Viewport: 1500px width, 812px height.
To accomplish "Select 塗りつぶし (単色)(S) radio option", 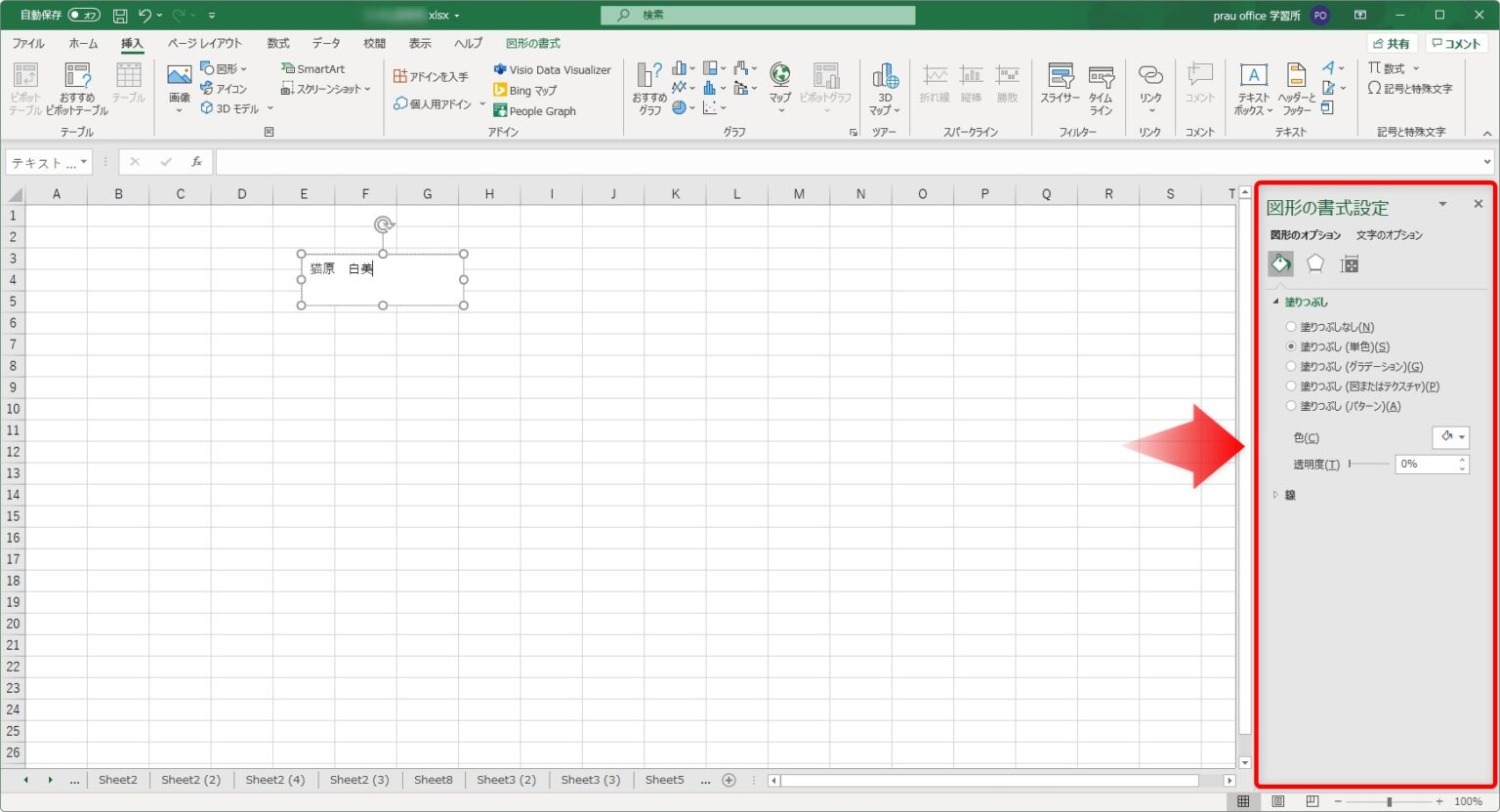I will [x=1291, y=346].
